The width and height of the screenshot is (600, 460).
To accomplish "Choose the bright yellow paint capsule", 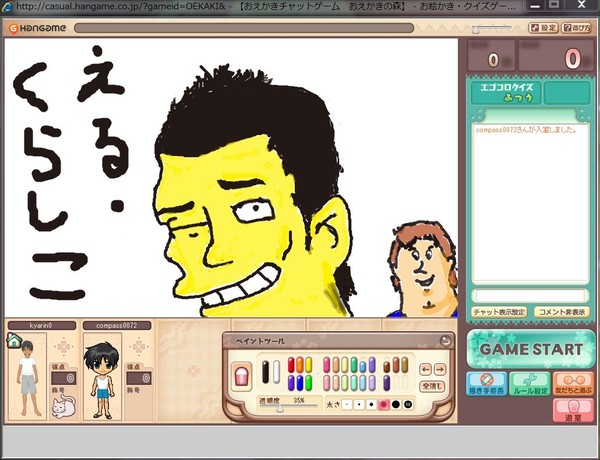I will [309, 365].
